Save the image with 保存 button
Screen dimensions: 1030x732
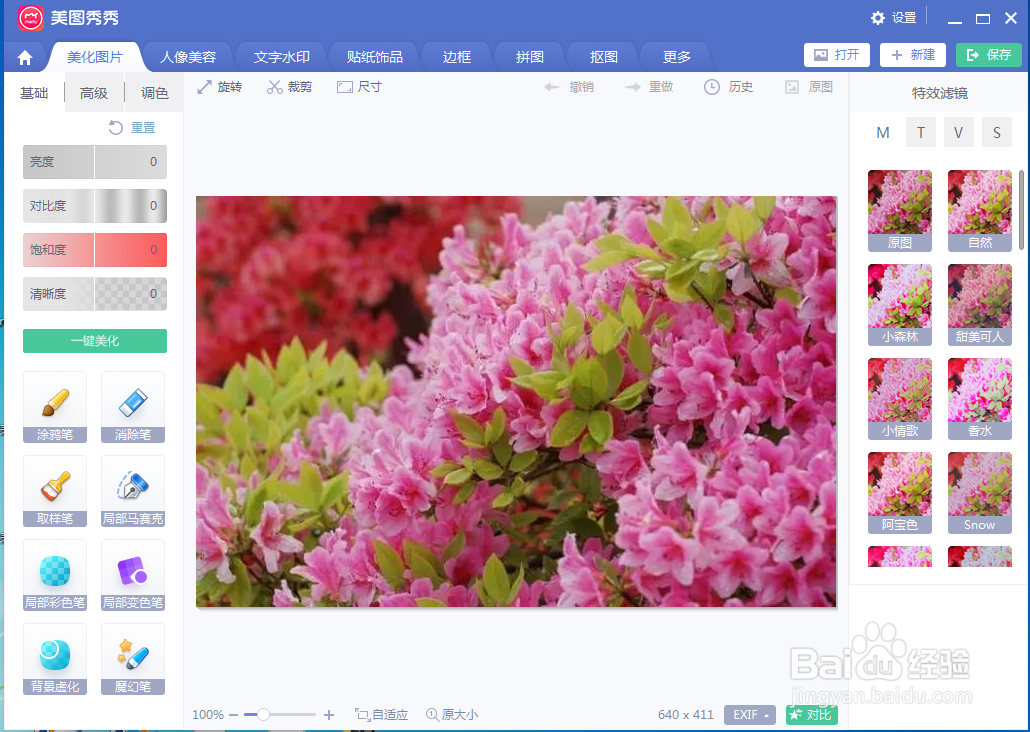(x=988, y=57)
